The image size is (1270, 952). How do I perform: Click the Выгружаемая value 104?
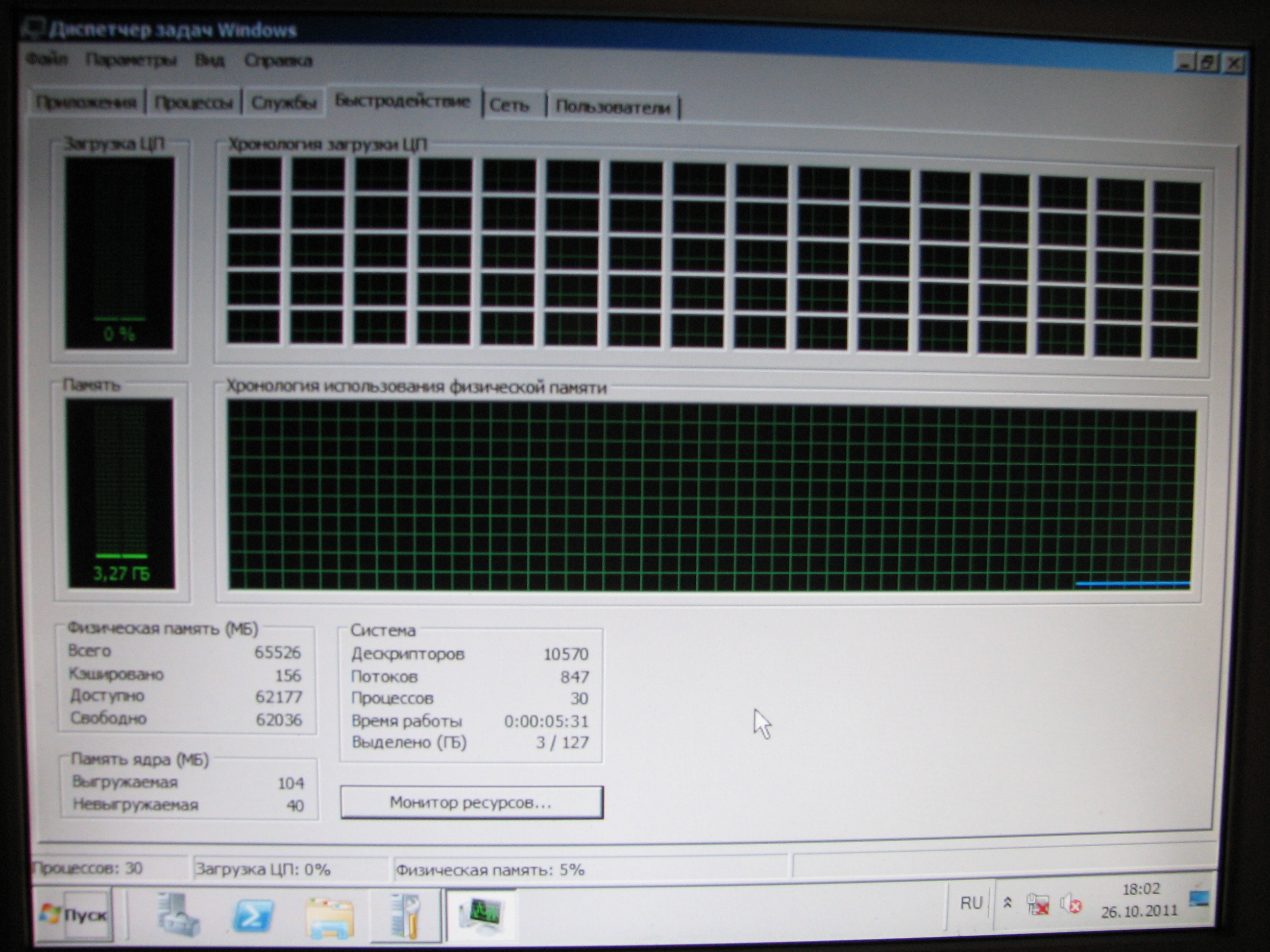[291, 783]
